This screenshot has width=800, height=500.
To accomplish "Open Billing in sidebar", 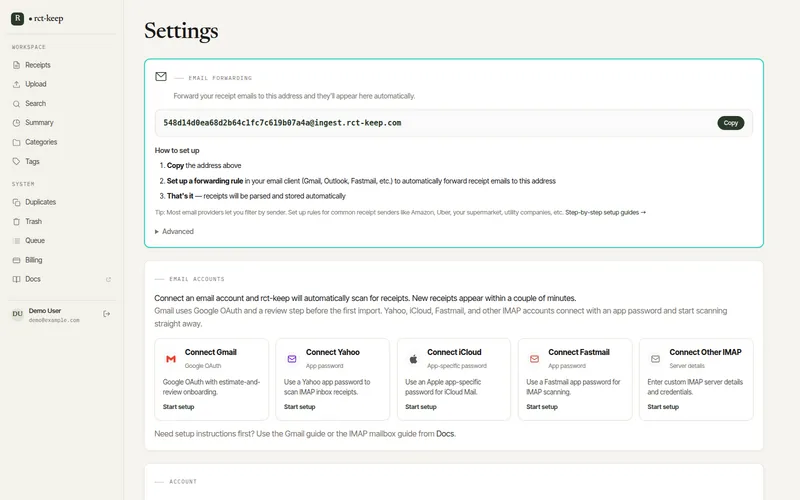I will tap(34, 260).
